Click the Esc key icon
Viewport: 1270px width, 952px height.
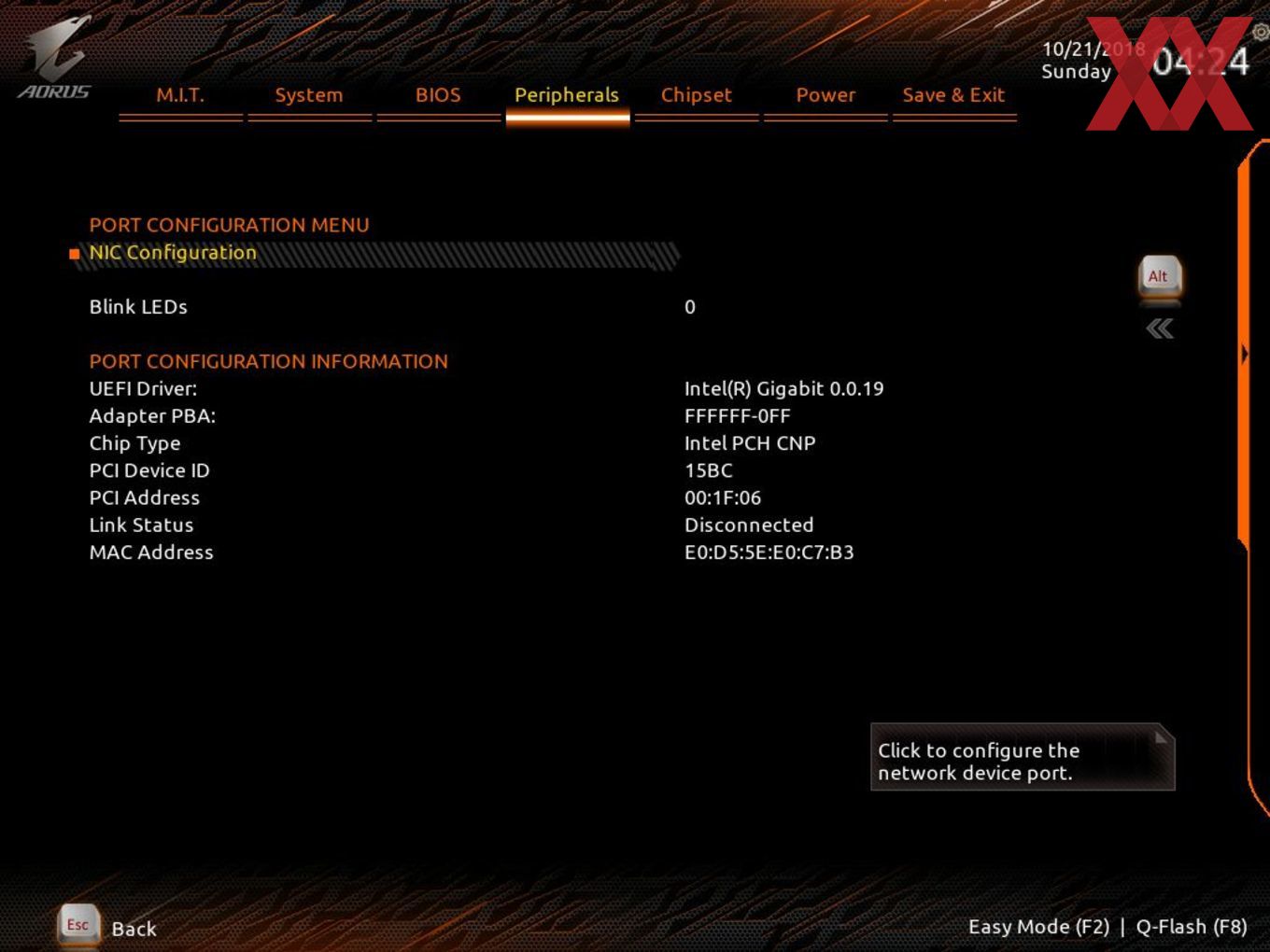click(78, 925)
